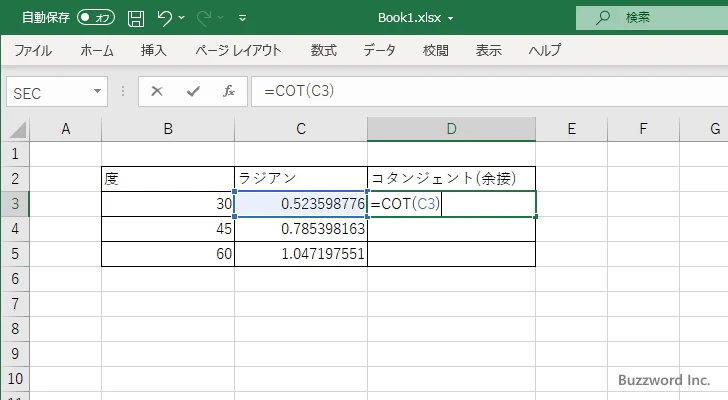Select column B header
Image resolution: width=728 pixels, height=400 pixels.
point(168,129)
